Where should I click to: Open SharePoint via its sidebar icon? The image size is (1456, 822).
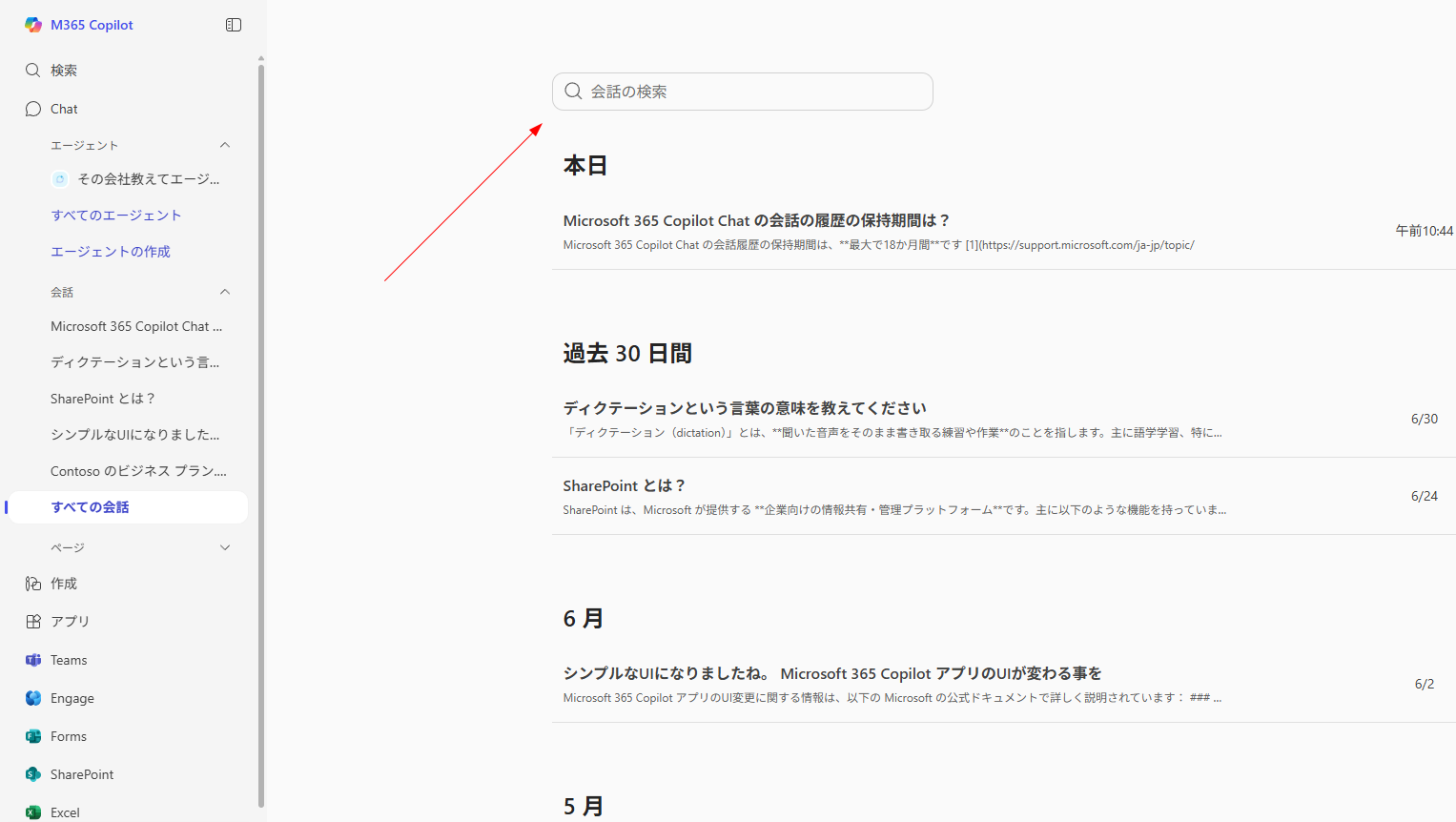pos(32,774)
